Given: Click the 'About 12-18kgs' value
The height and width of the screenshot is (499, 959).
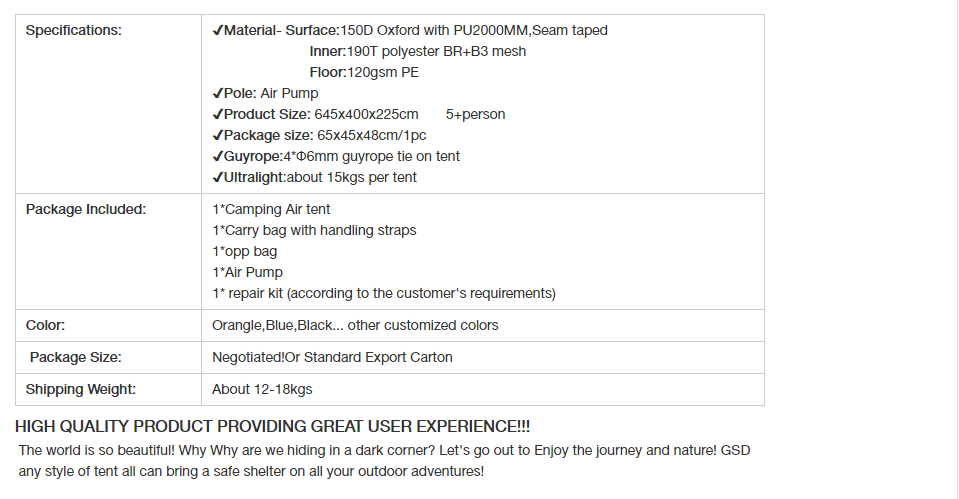Looking at the screenshot, I should [262, 390].
